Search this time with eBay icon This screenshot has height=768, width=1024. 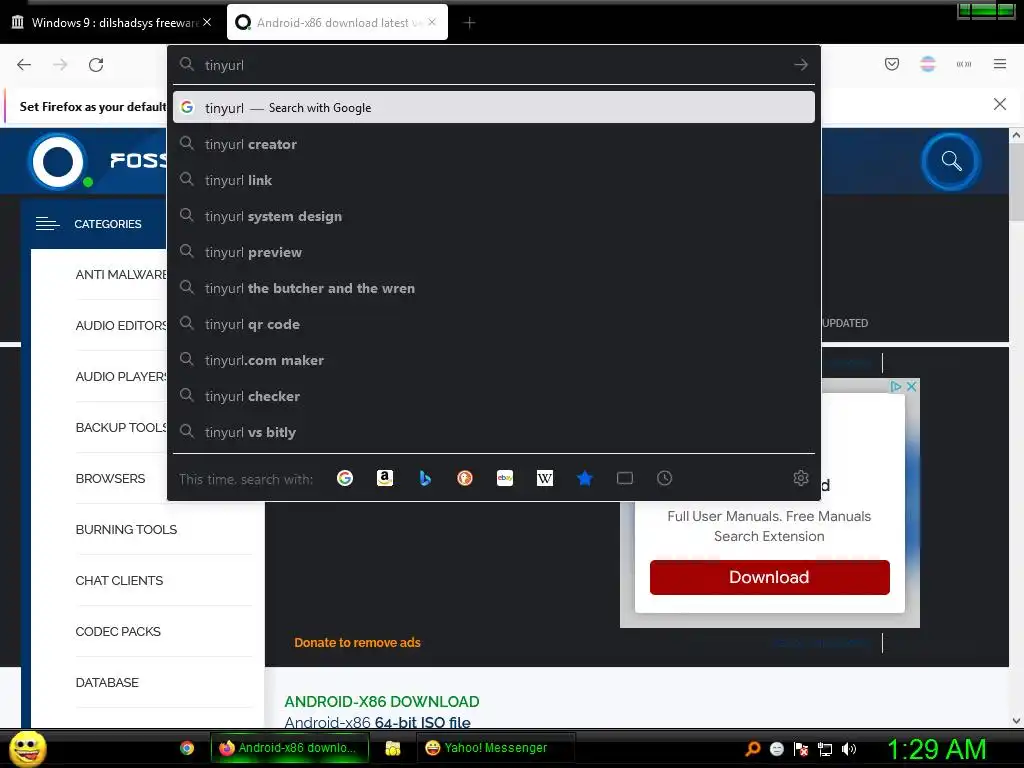pos(505,478)
